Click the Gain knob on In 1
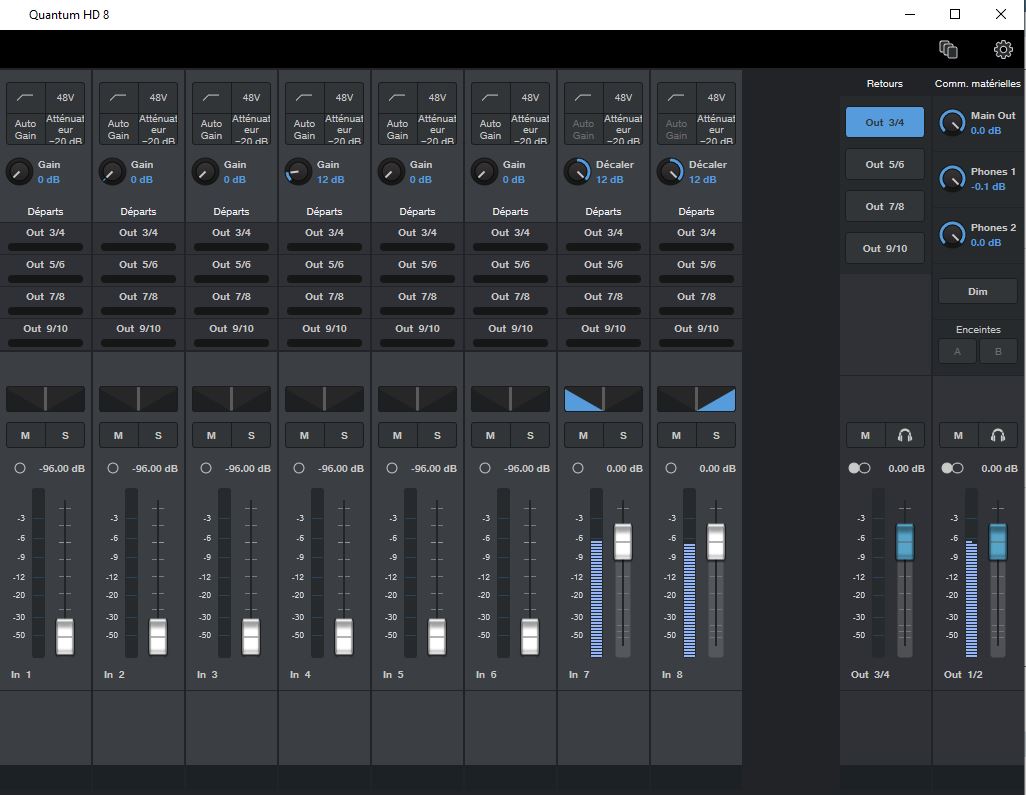 coord(18,173)
